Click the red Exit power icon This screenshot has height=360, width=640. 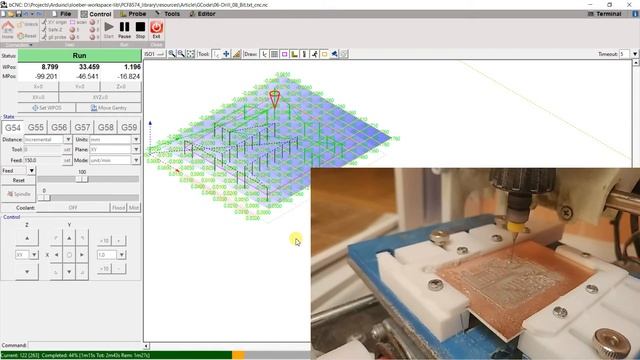coord(156,29)
